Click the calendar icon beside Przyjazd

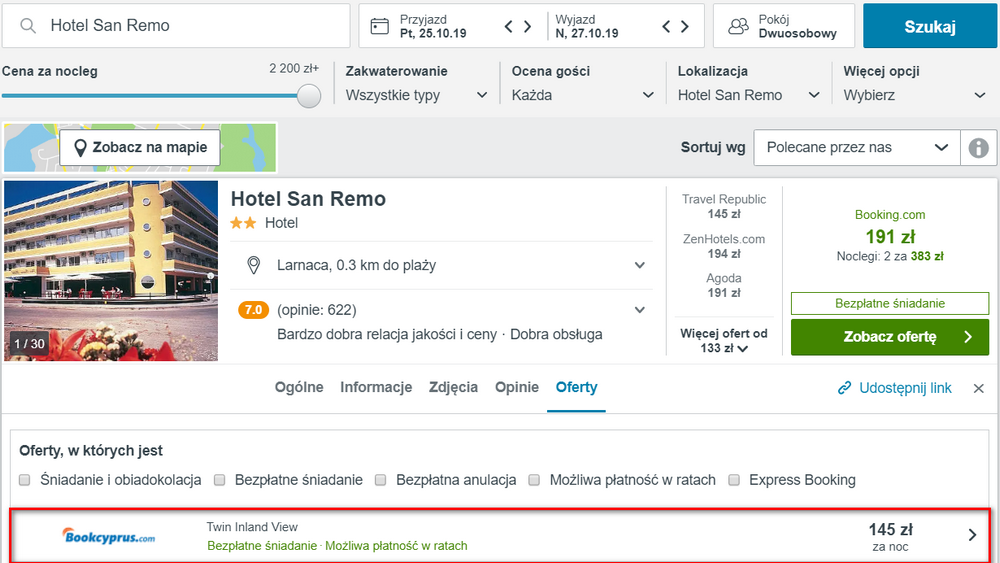[x=379, y=26]
